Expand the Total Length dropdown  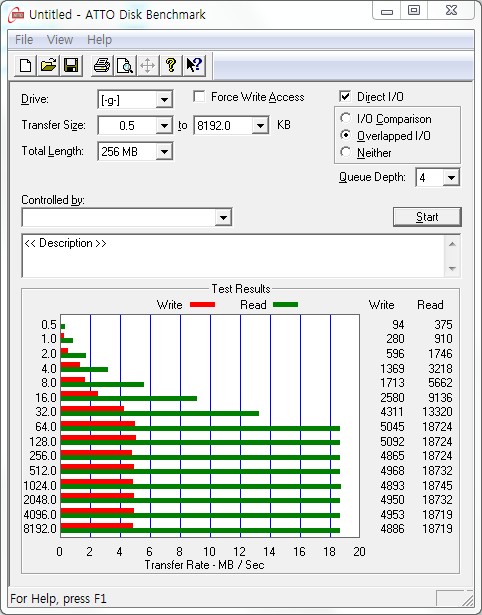pyautogui.click(x=164, y=152)
